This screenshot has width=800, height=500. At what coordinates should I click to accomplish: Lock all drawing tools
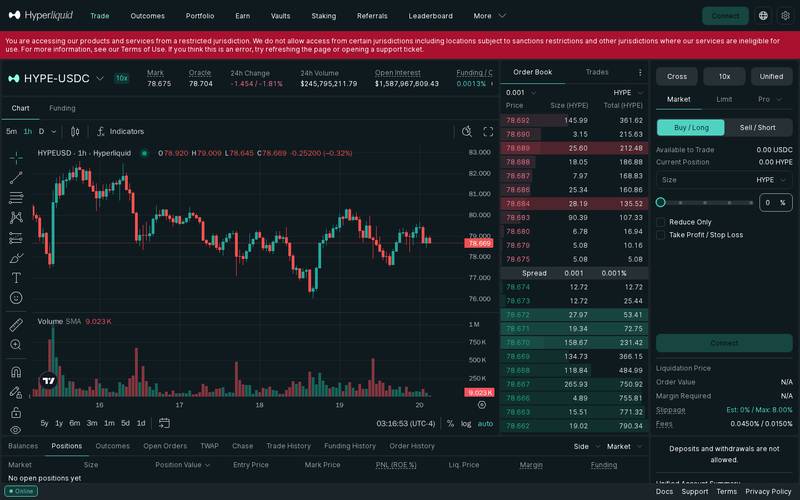[16, 412]
